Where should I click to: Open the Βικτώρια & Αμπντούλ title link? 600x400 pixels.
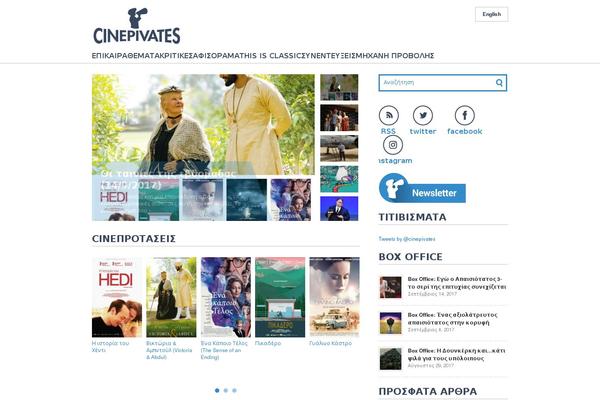pyautogui.click(x=169, y=350)
